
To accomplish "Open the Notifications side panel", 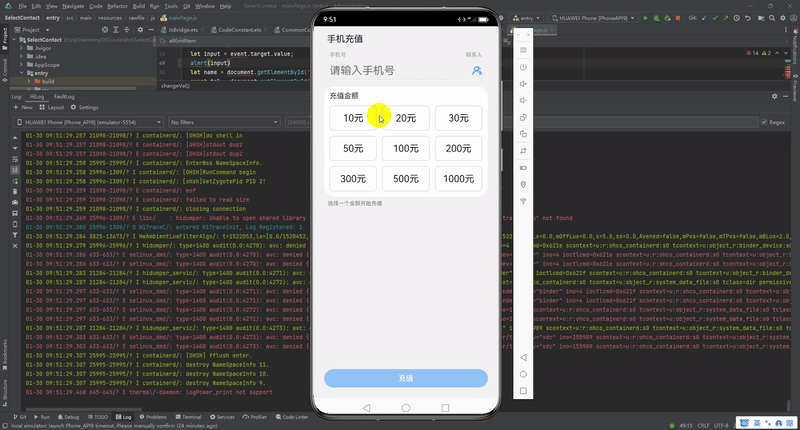I will pos(795,45).
